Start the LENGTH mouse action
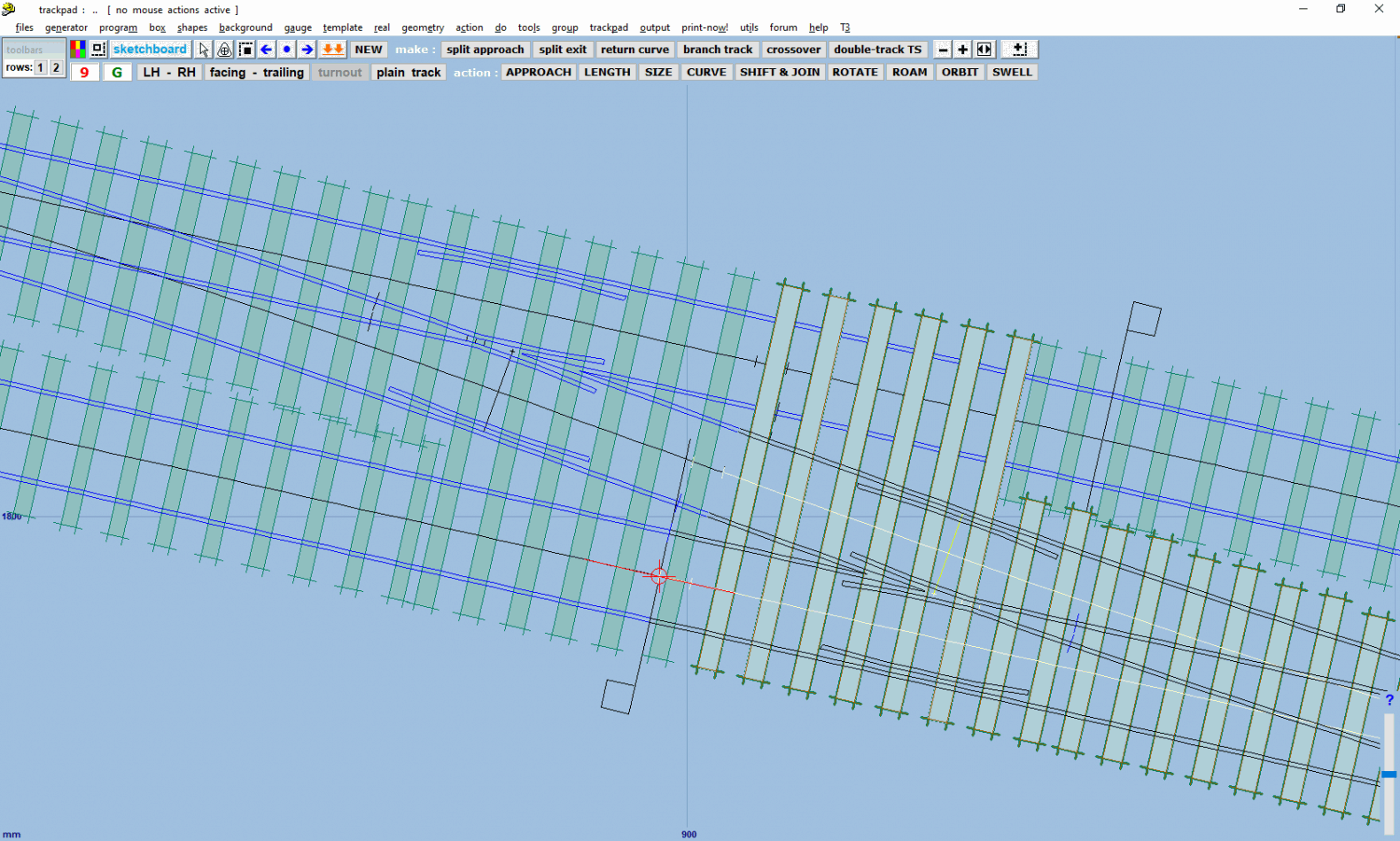The image size is (1400, 841). [x=607, y=73]
